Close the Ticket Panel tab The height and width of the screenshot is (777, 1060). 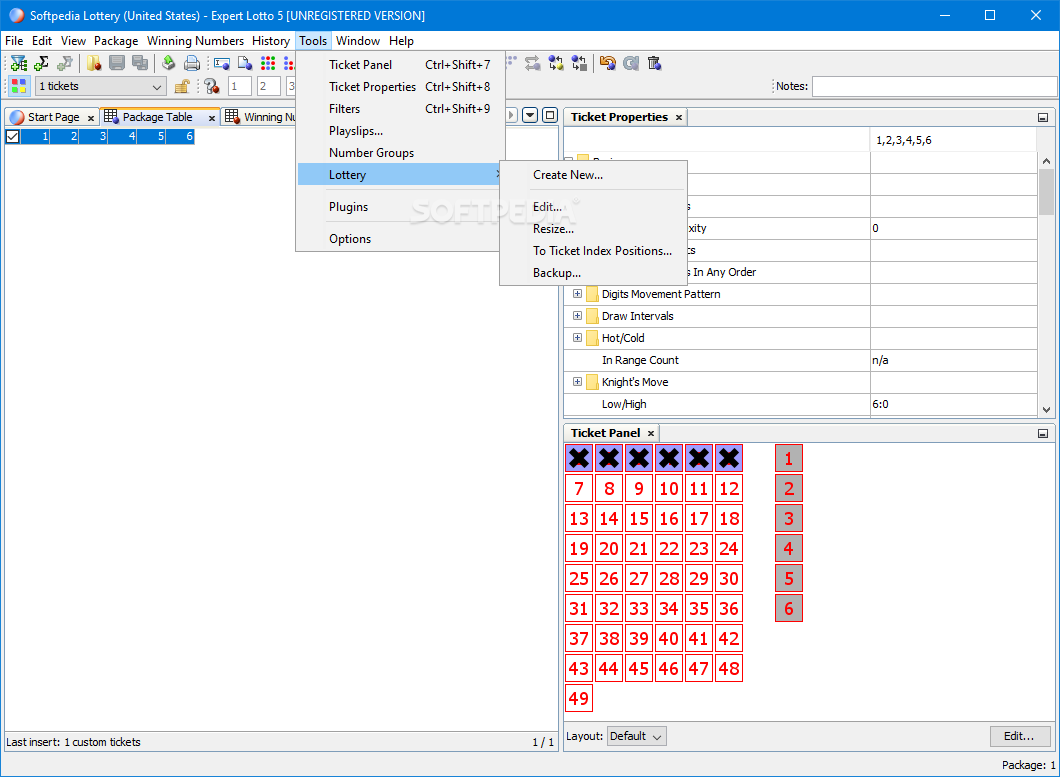[651, 433]
